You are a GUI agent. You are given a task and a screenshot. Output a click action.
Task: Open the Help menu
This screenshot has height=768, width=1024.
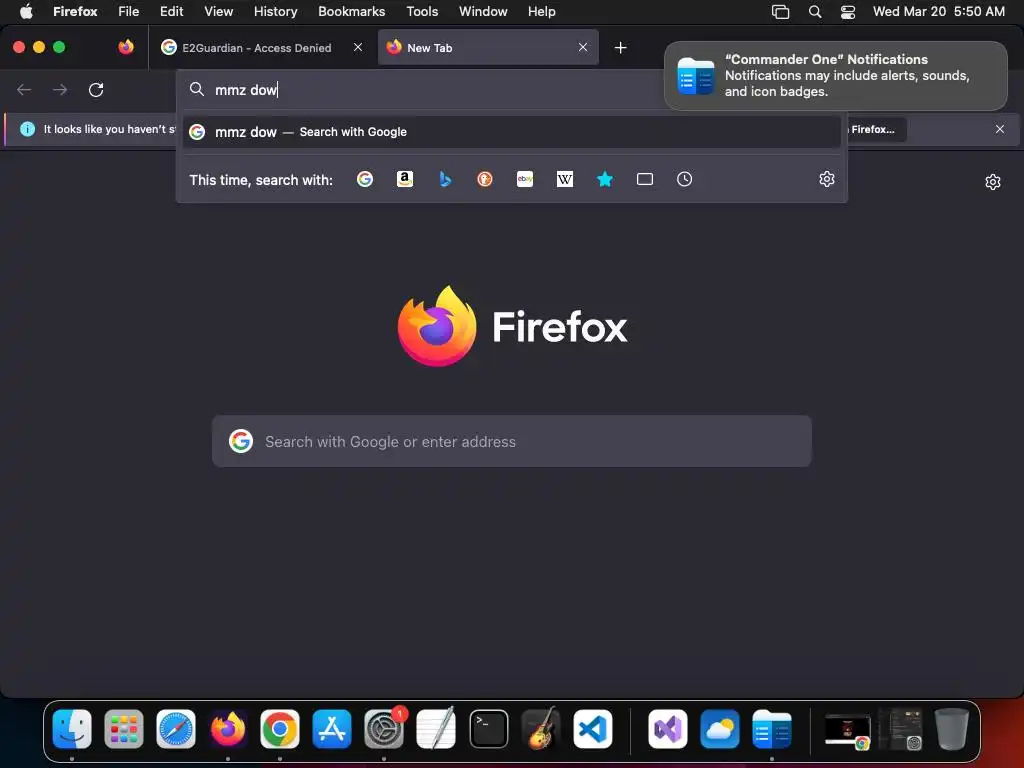[x=541, y=11]
